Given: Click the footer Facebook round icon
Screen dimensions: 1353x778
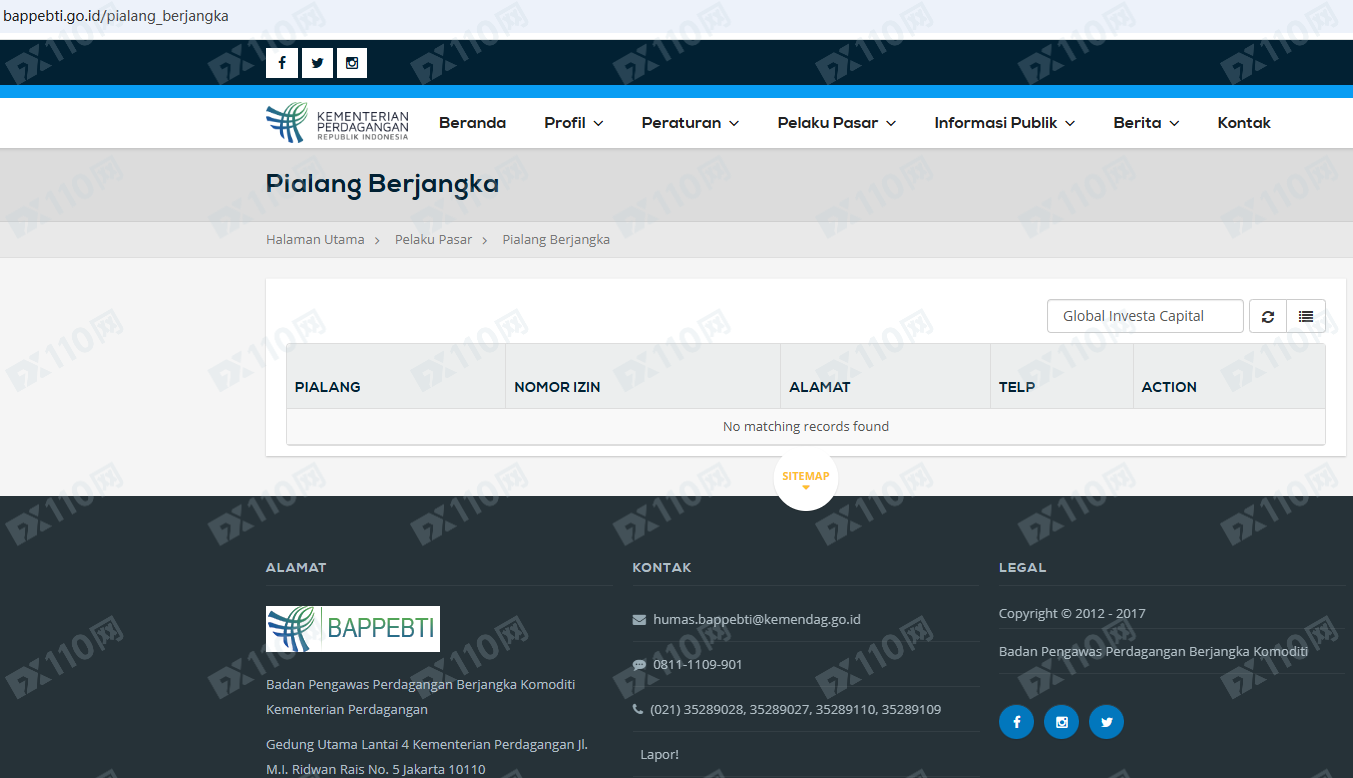Looking at the screenshot, I should [1016, 722].
